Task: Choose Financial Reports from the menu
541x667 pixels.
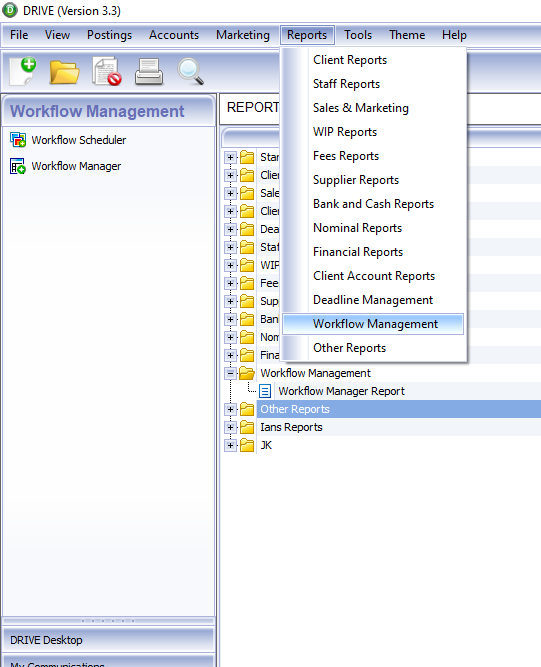Action: click(374, 252)
